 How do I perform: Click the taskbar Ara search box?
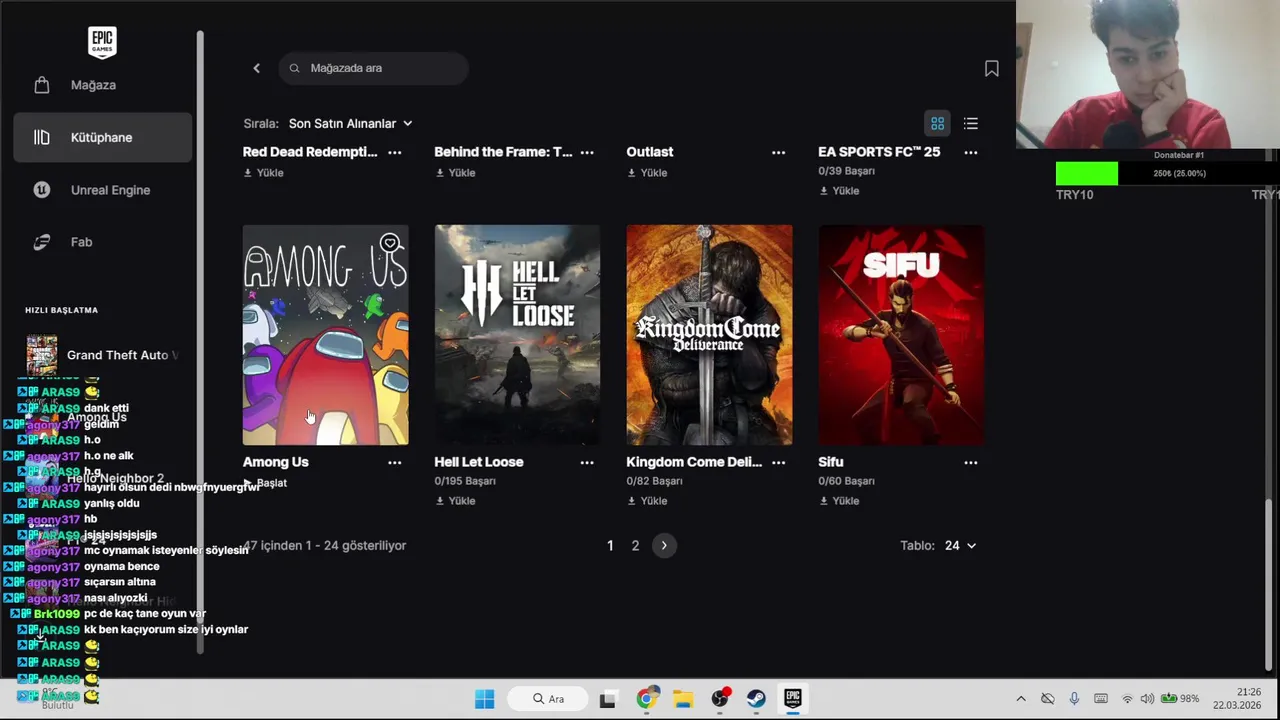point(548,699)
